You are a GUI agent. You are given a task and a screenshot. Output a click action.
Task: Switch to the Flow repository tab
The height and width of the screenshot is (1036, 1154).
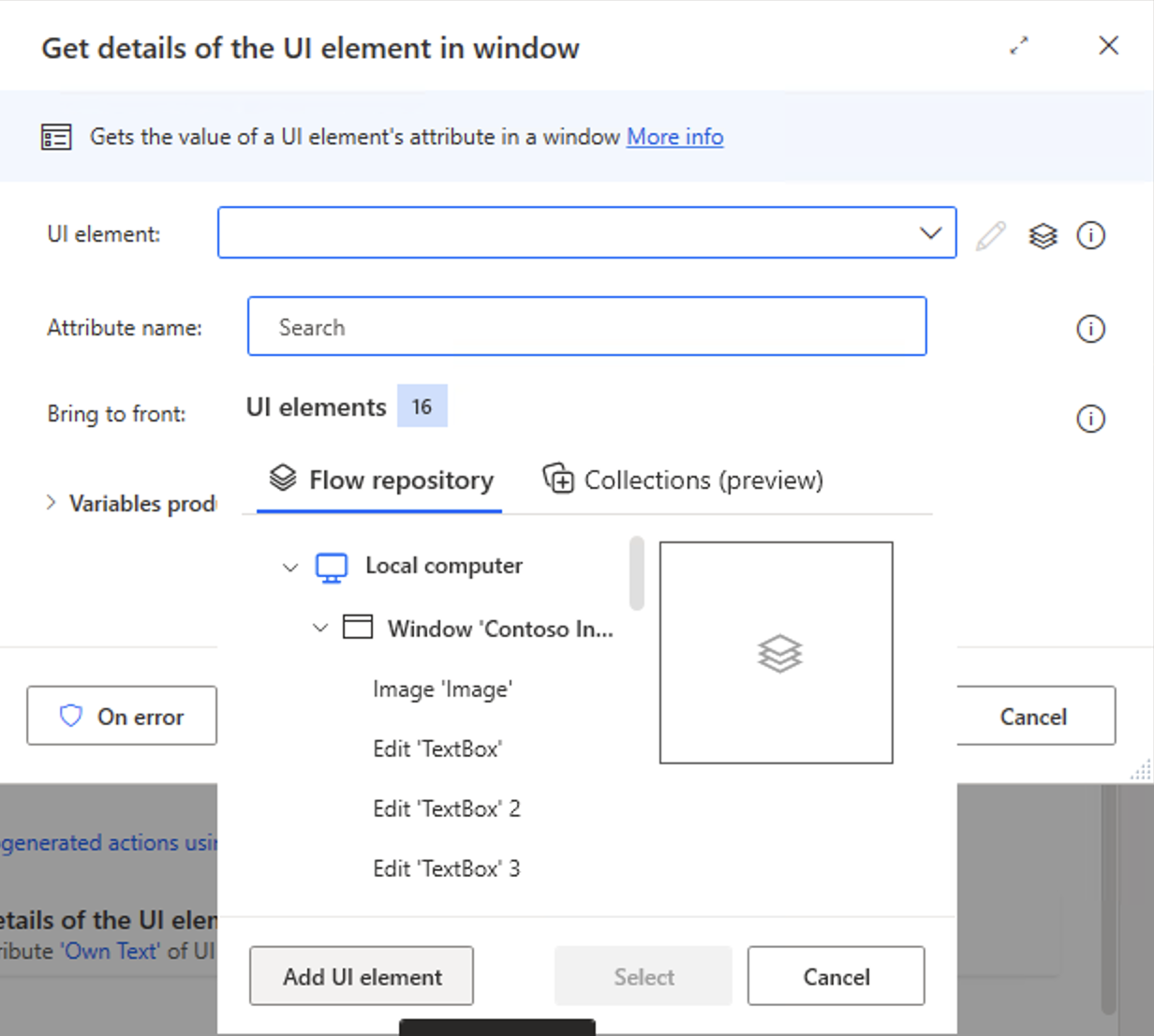[380, 481]
